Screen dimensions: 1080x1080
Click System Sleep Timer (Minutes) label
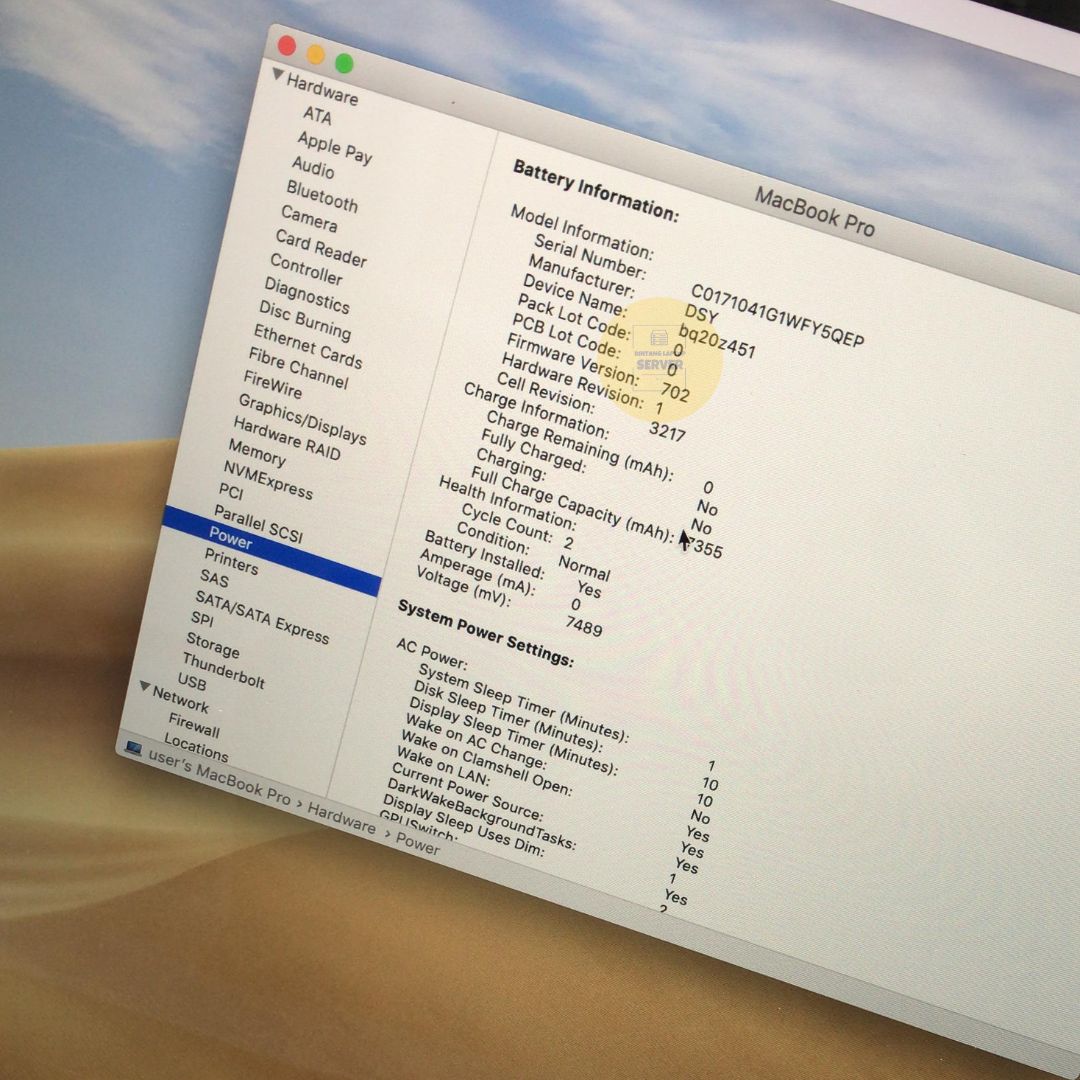tap(523, 703)
